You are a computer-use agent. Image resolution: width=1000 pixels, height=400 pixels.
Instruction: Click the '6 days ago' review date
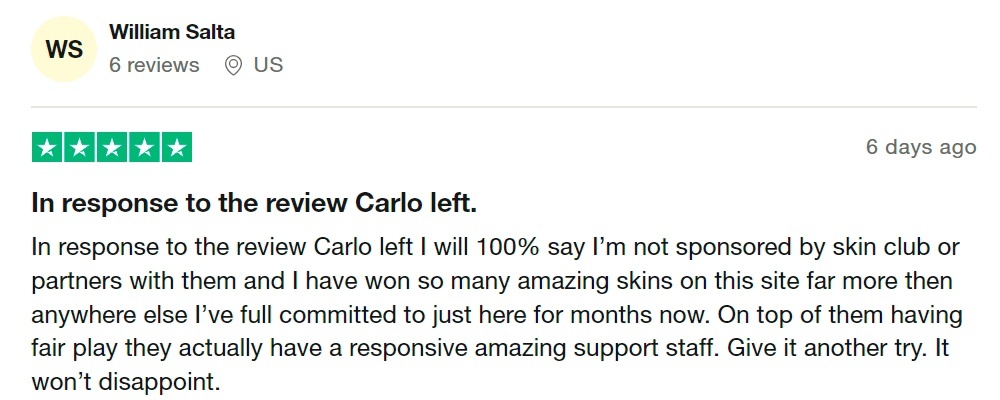(921, 147)
